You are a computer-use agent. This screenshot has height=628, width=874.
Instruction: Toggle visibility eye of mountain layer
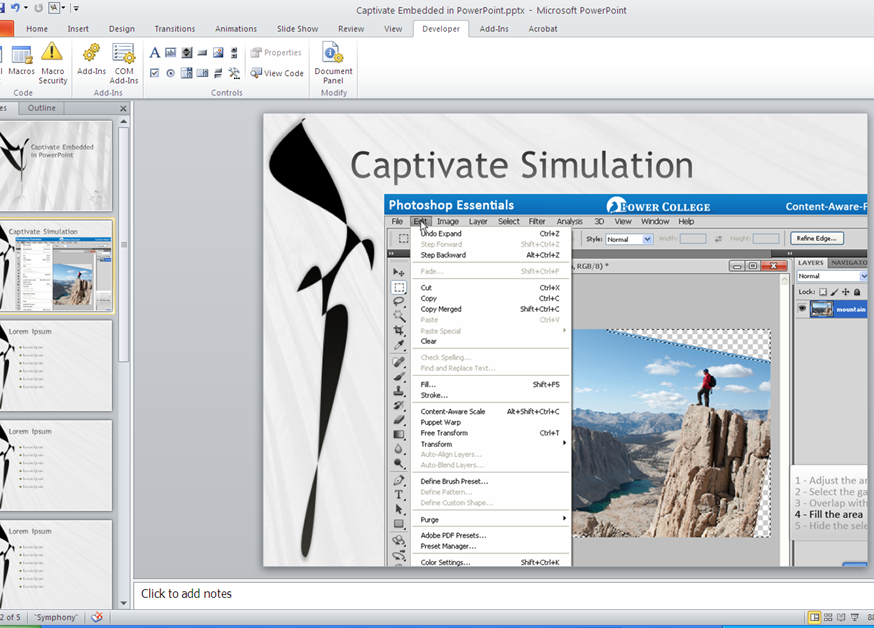[802, 309]
